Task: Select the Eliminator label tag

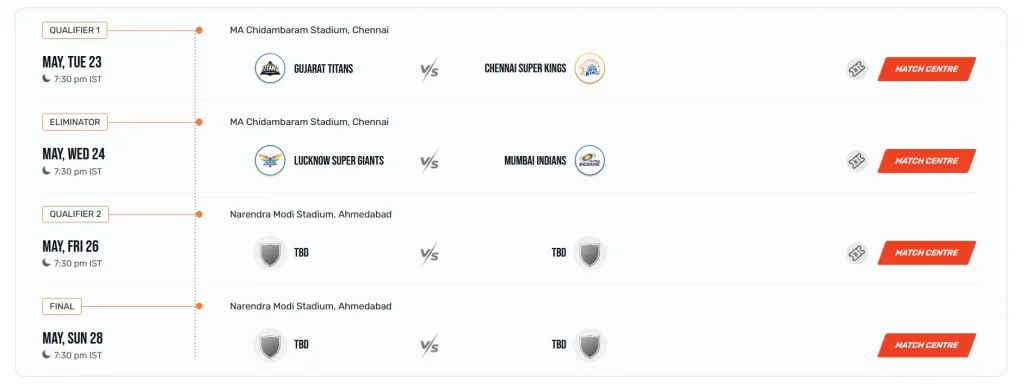Action: (x=75, y=122)
